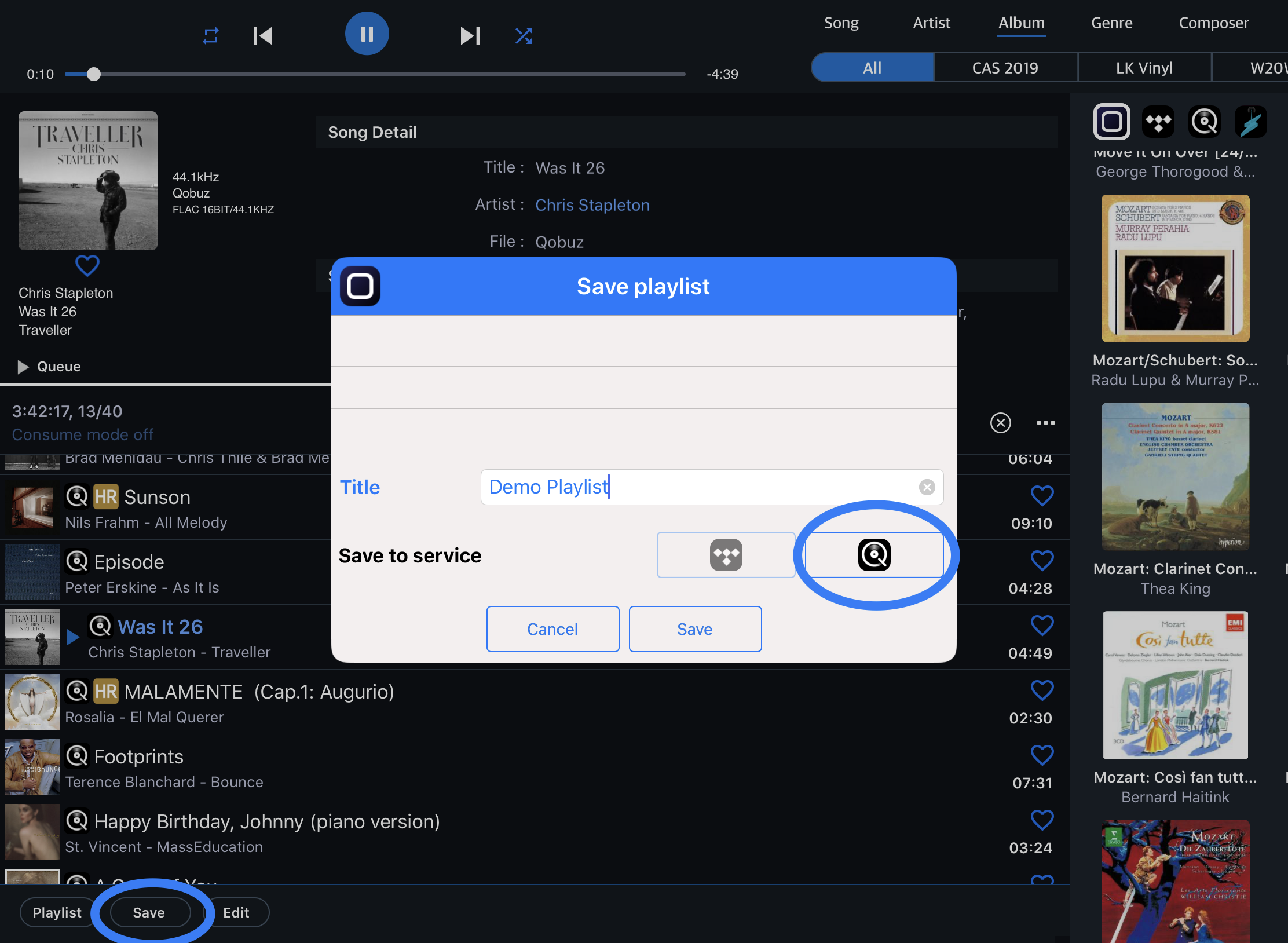Switch to the Artist tab
Image resolution: width=1288 pixels, height=943 pixels.
pos(932,23)
